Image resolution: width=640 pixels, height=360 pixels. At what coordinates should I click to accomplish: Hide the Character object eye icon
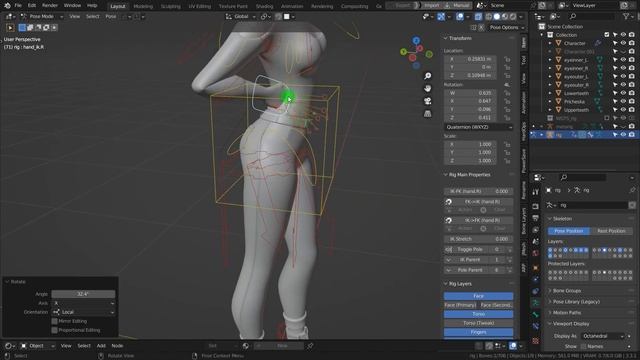point(623,43)
